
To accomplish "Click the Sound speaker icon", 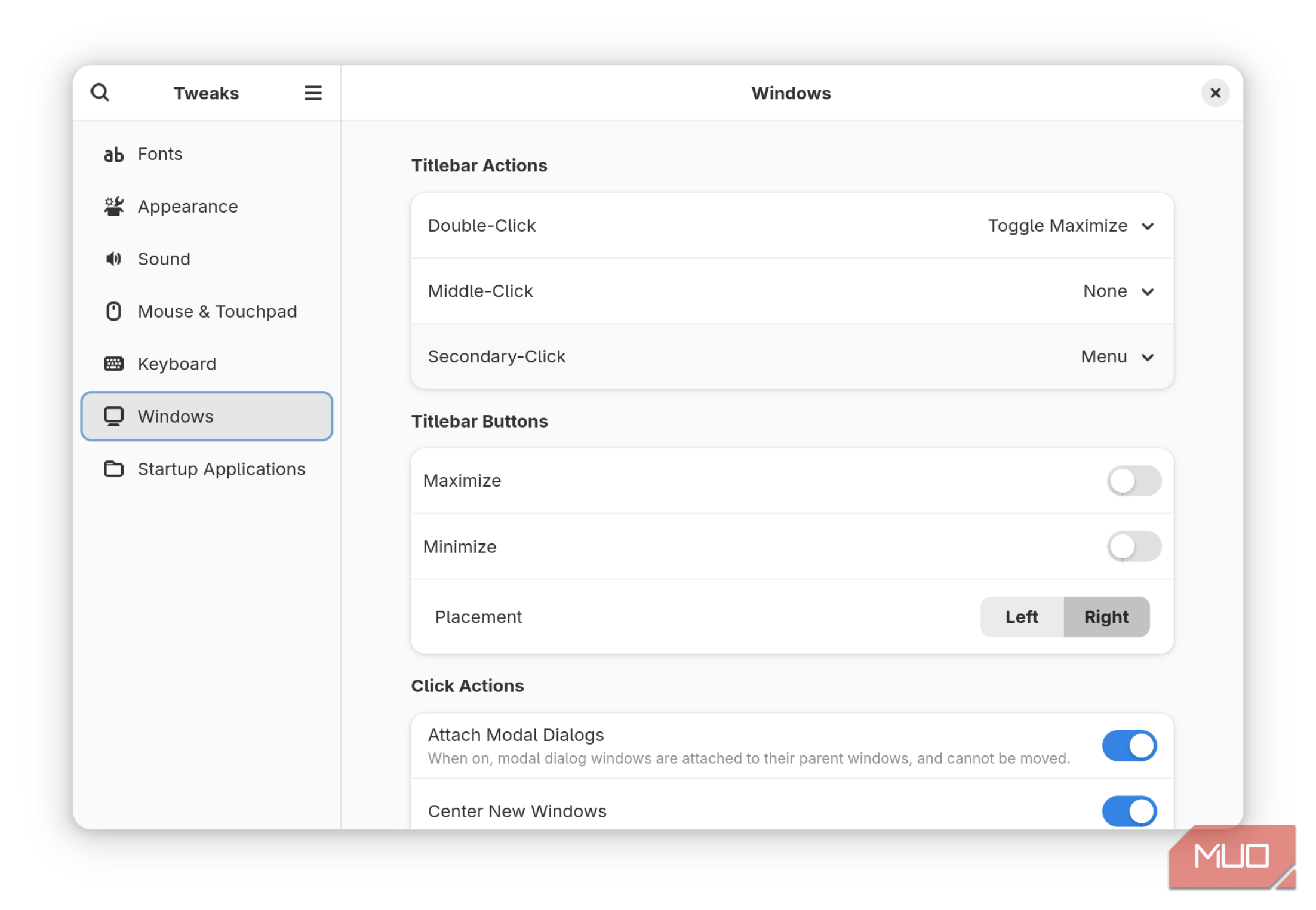I will (113, 259).
